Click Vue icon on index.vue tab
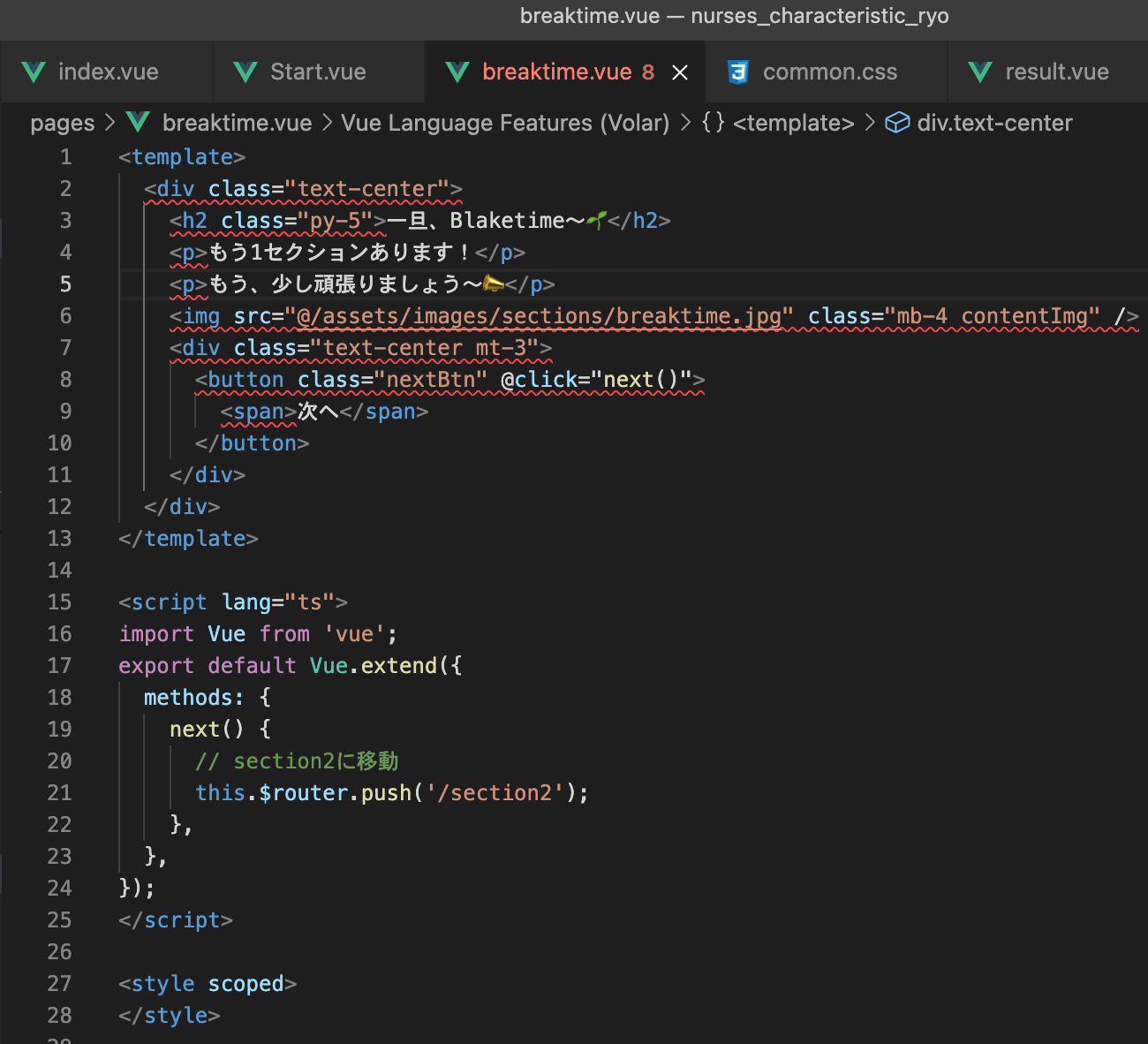This screenshot has height=1044, width=1148. click(x=34, y=72)
